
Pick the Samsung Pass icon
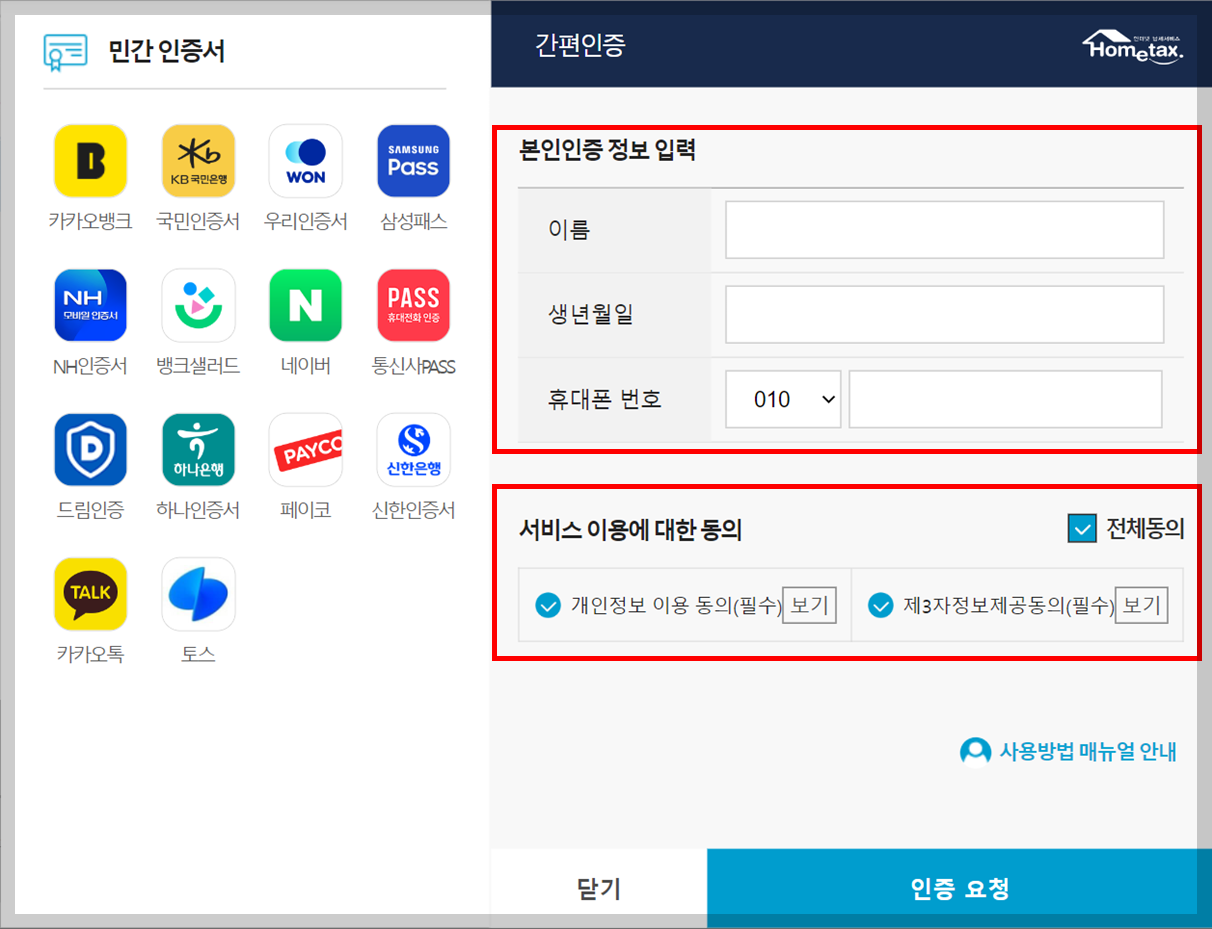coord(413,161)
